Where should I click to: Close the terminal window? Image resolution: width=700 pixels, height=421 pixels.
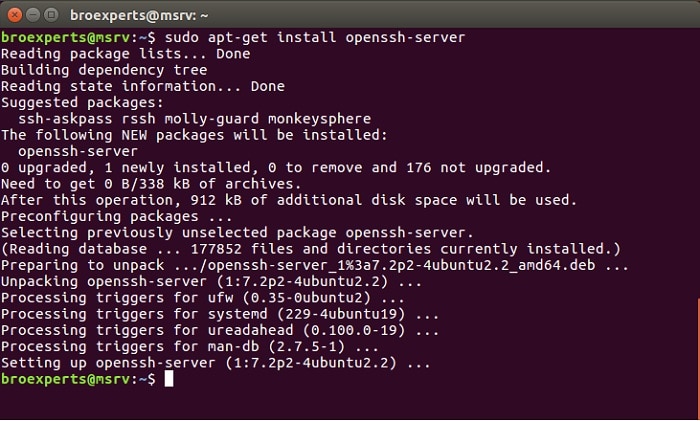(x=13, y=14)
